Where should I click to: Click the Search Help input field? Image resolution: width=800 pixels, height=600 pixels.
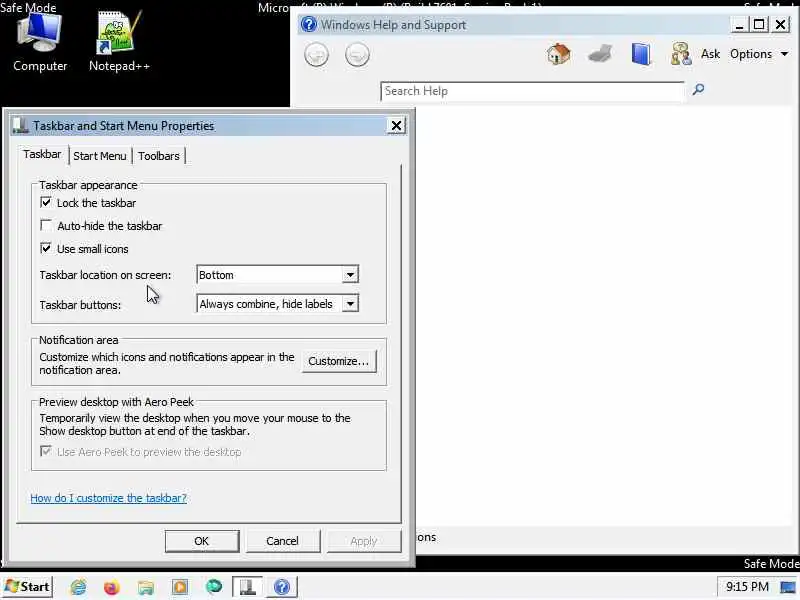[532, 91]
